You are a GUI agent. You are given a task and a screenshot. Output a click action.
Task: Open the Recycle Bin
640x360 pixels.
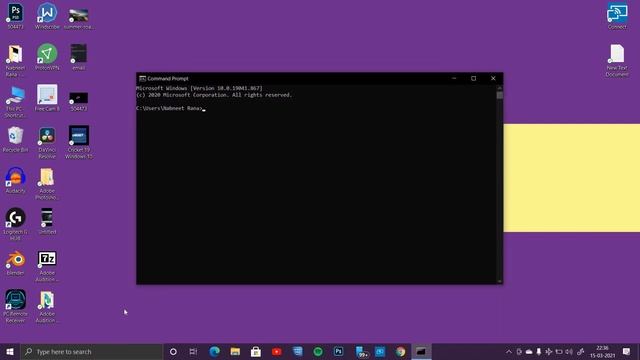pos(16,139)
